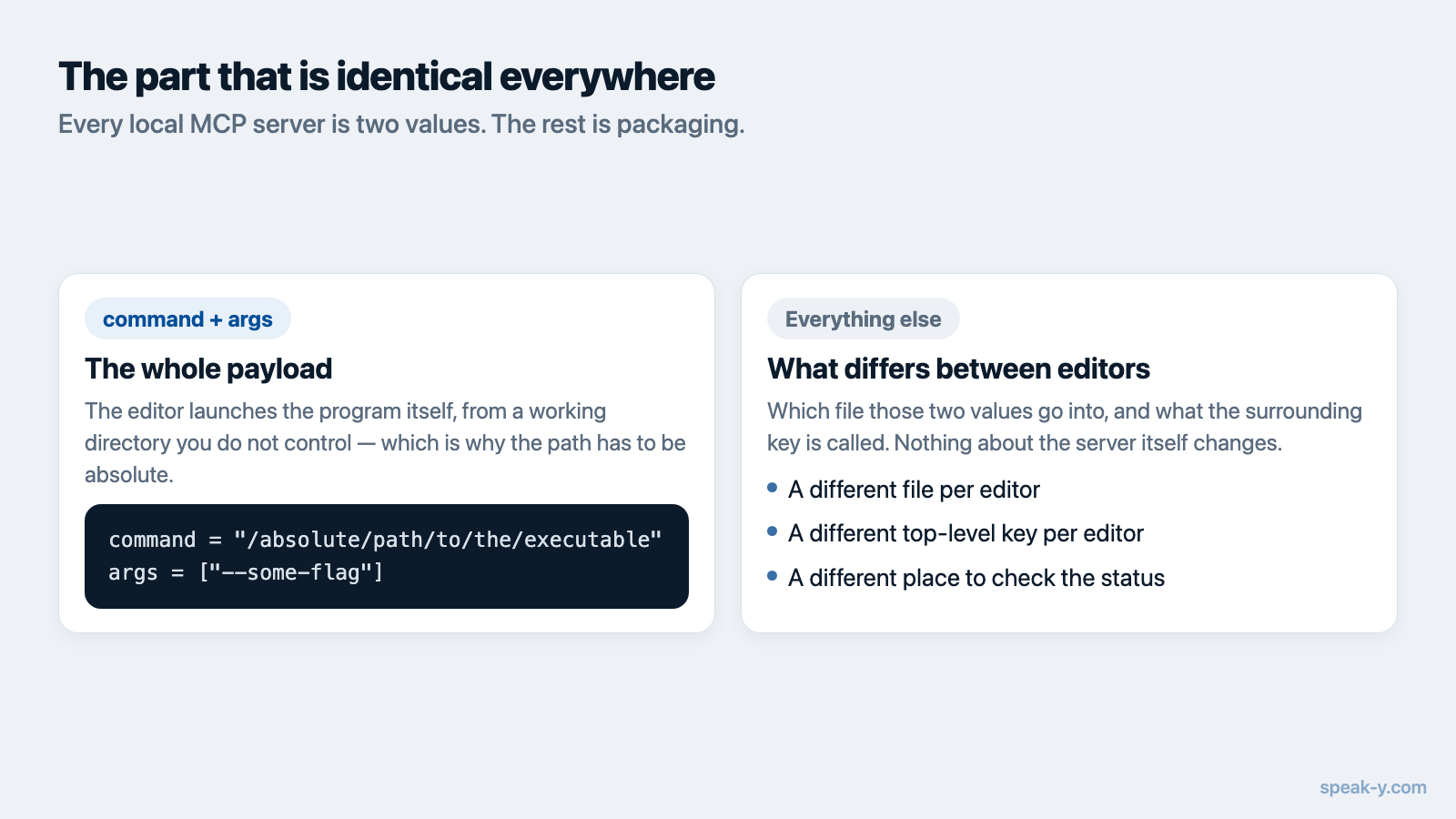Click the command line in the dark code block
1456x819 pixels.
point(385,540)
